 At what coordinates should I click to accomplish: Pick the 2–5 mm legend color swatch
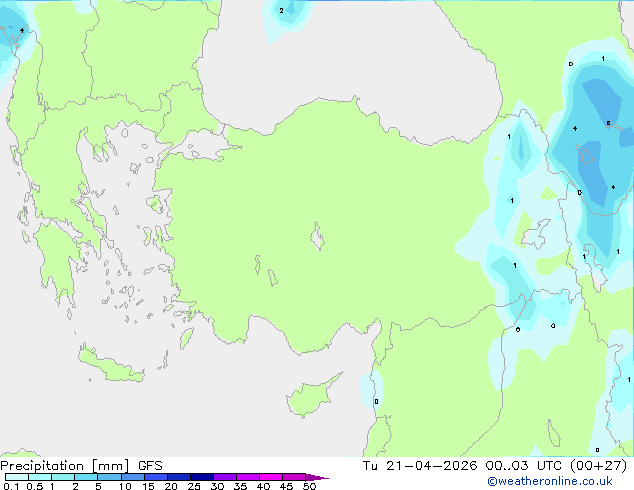[x=86, y=477]
